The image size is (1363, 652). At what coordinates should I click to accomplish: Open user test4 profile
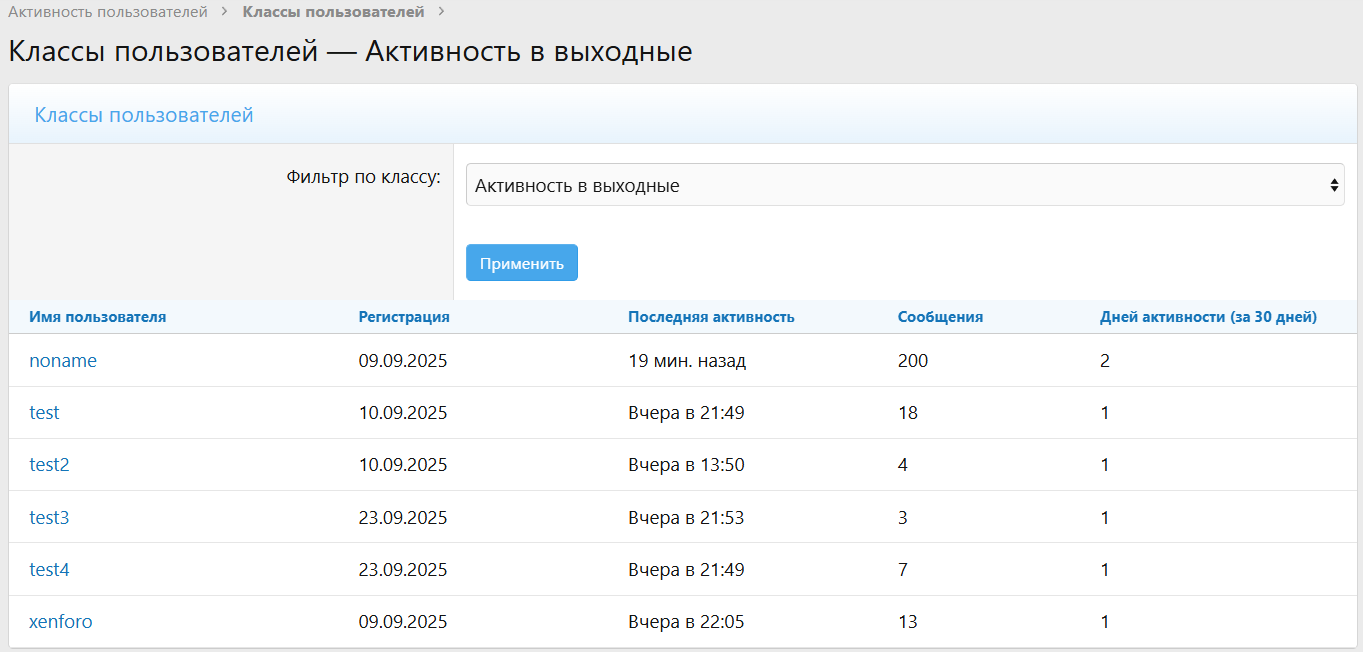[49, 570]
